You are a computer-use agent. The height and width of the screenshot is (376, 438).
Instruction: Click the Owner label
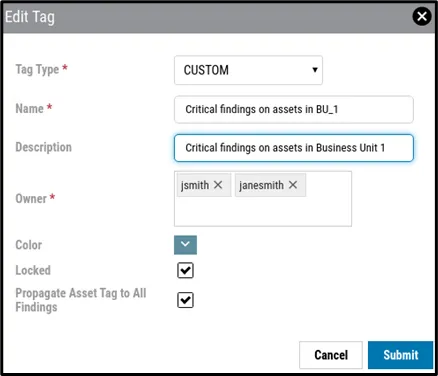[x=31, y=198]
